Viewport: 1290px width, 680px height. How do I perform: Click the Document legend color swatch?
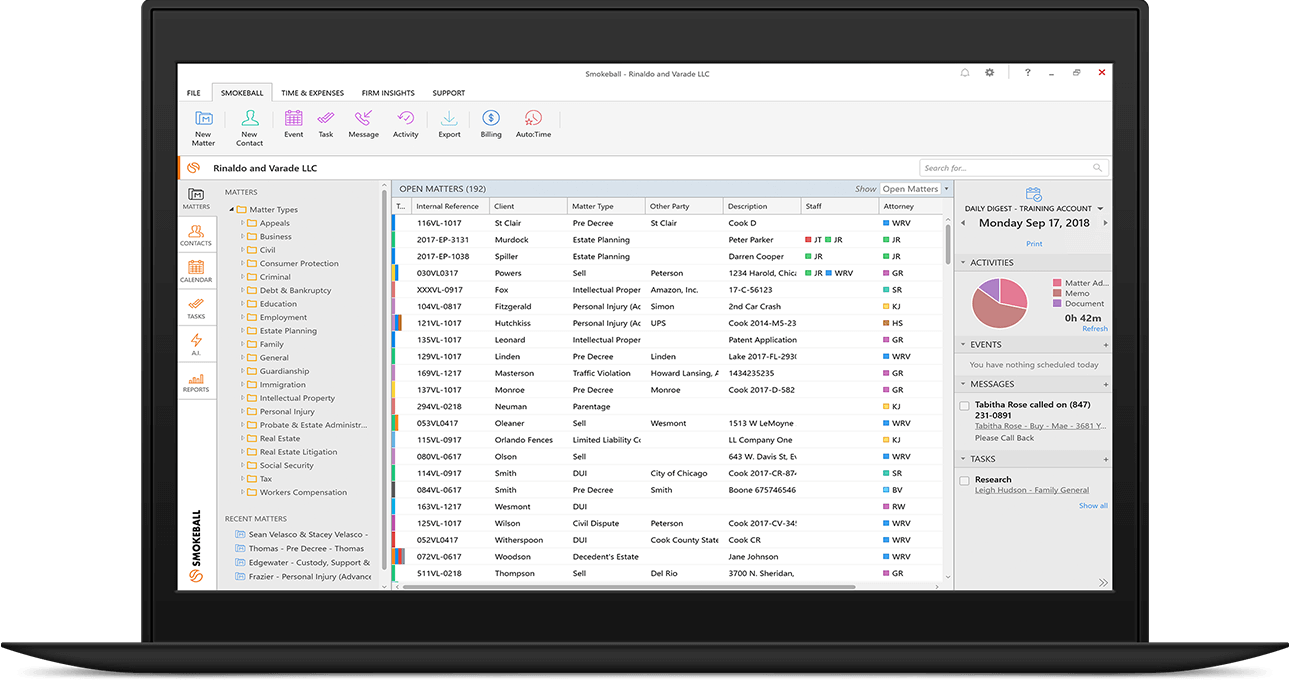[x=1057, y=303]
